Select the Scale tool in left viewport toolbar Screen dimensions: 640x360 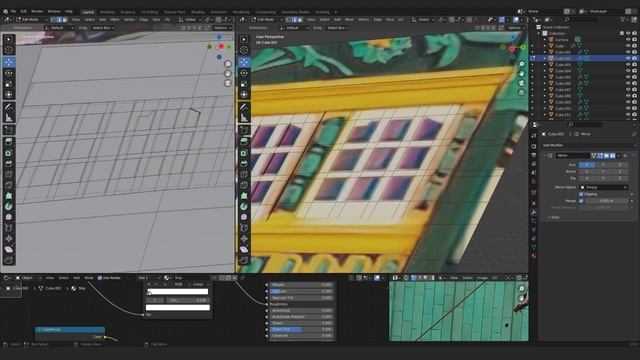tap(9, 84)
